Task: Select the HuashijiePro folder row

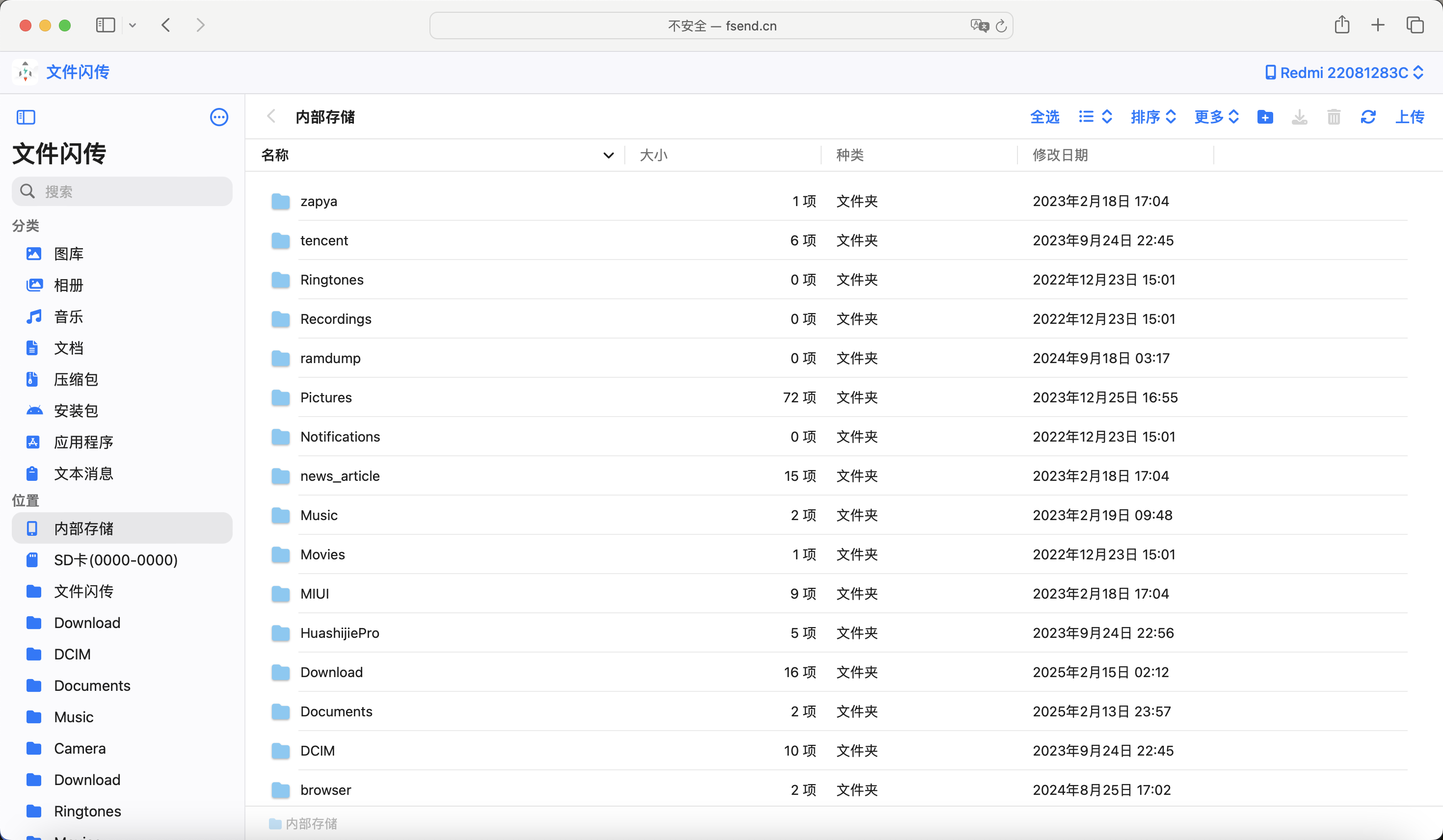Action: point(839,633)
